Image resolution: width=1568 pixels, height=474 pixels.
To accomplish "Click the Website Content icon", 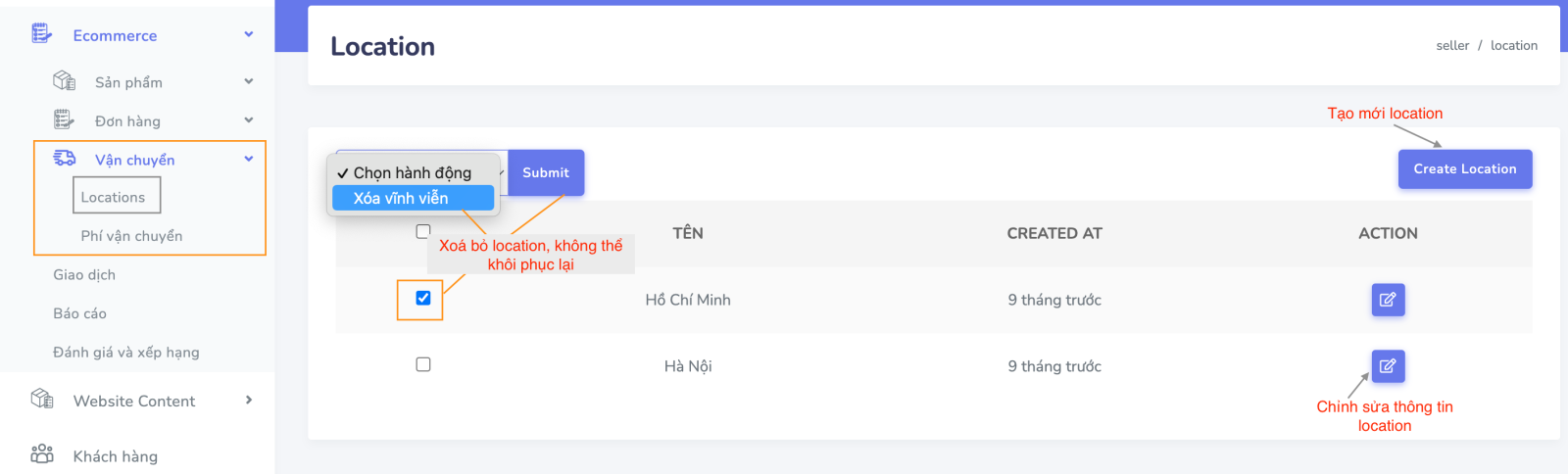I will pos(41,399).
